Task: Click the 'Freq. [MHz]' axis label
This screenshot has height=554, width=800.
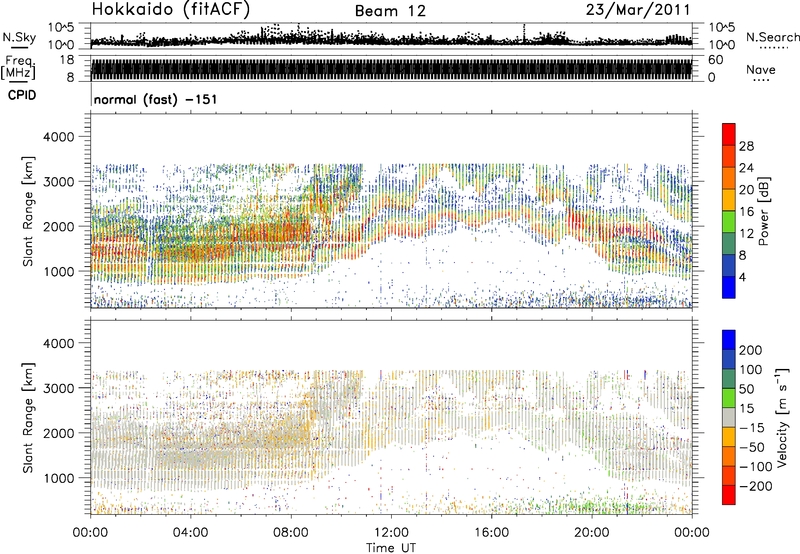Action: click(20, 68)
